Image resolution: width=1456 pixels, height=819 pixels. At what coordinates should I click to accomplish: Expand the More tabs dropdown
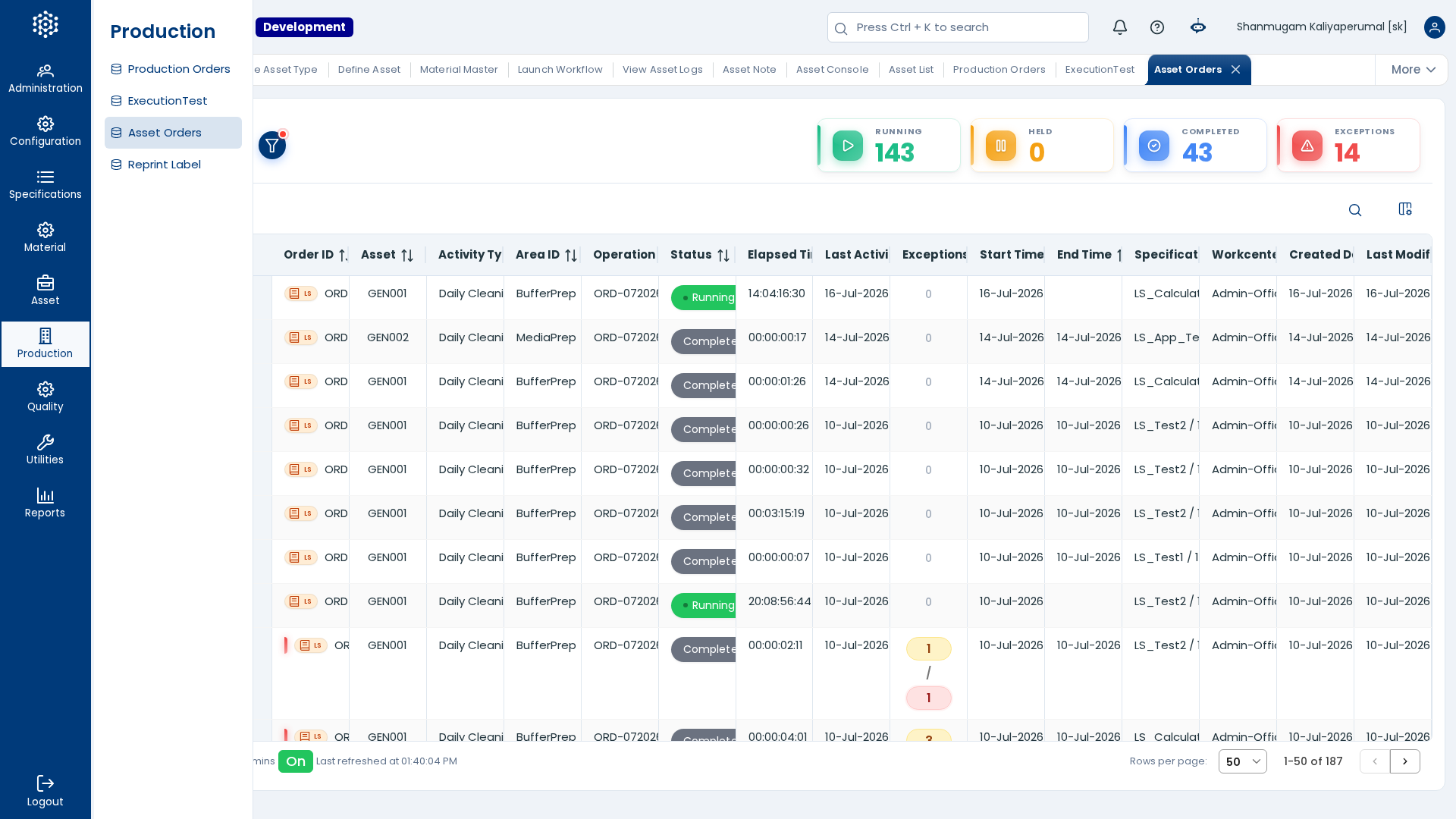(x=1413, y=70)
